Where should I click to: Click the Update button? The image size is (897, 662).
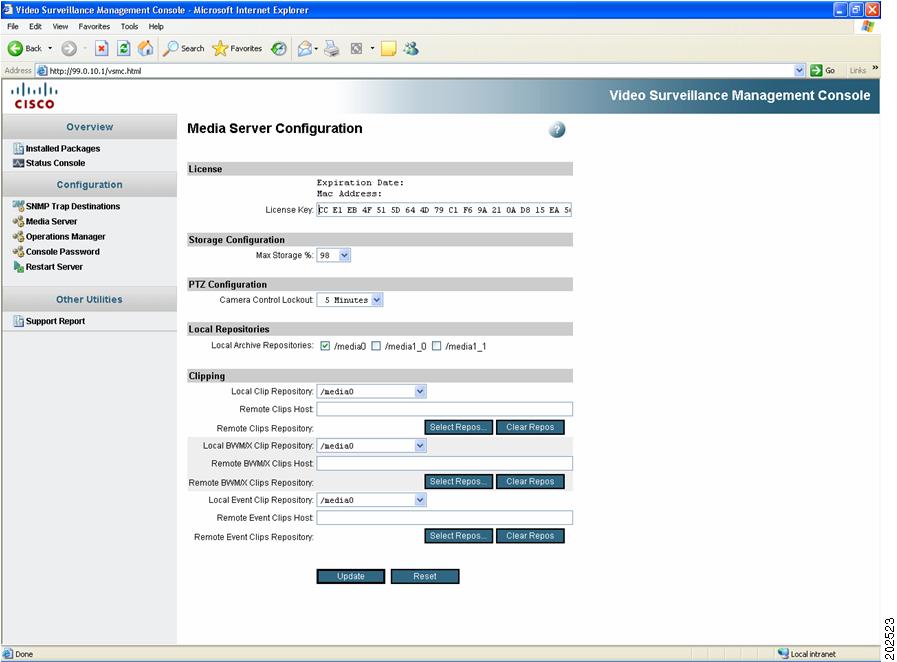(x=351, y=576)
